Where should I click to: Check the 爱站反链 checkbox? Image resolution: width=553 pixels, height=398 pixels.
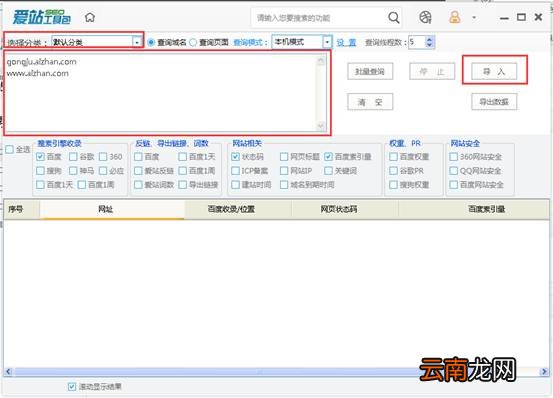pyautogui.click(x=138, y=171)
